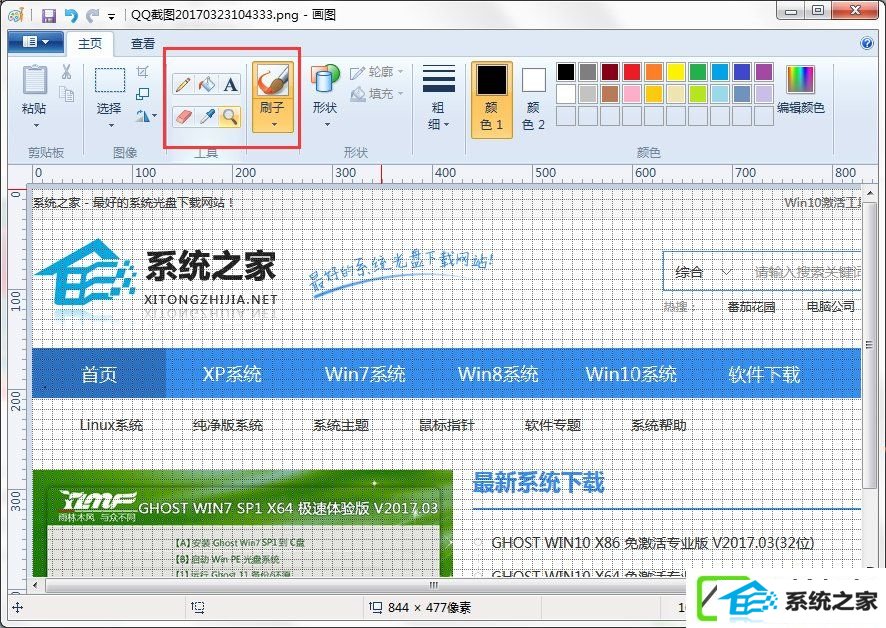Select the Magnifier tool
886x628 pixels.
(x=231, y=117)
